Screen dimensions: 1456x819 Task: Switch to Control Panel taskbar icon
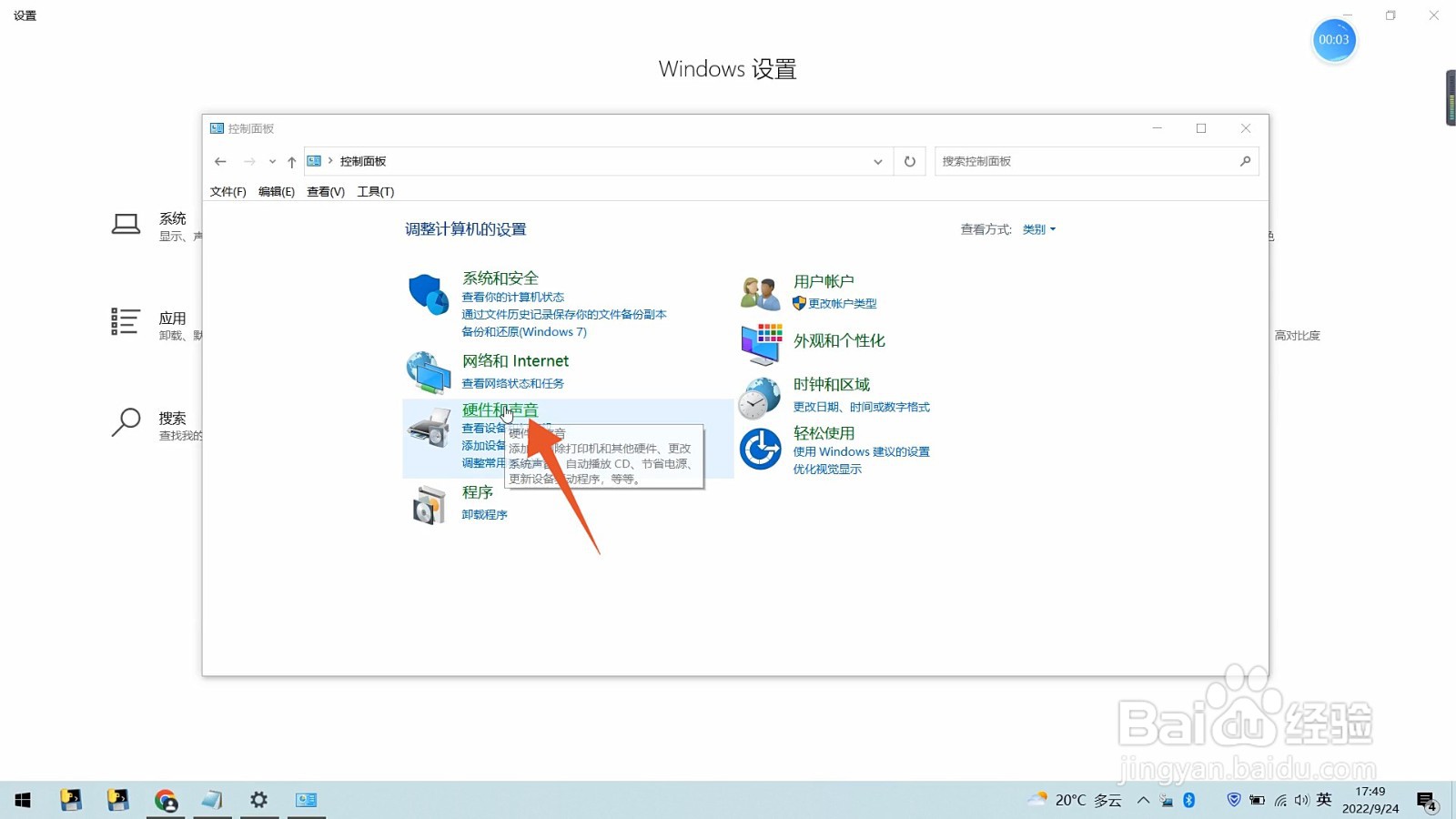tap(307, 800)
